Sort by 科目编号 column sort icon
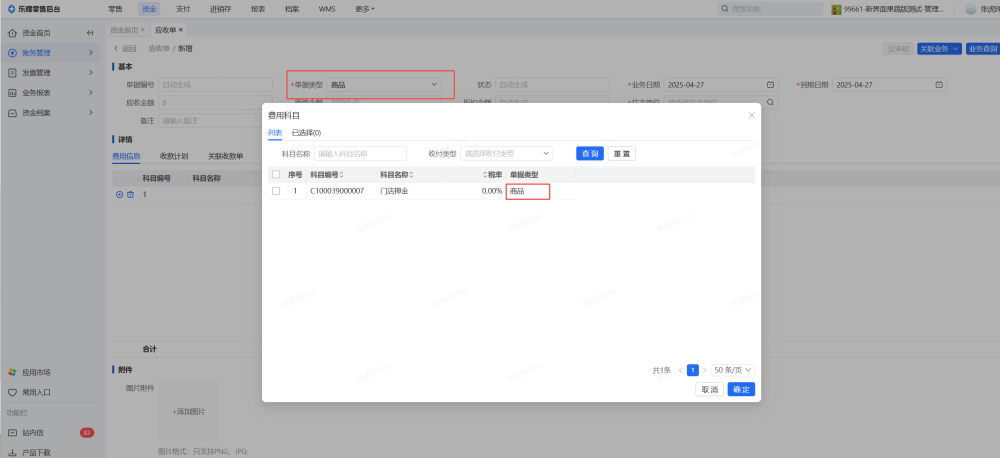Image resolution: width=1000 pixels, height=458 pixels. (343, 175)
